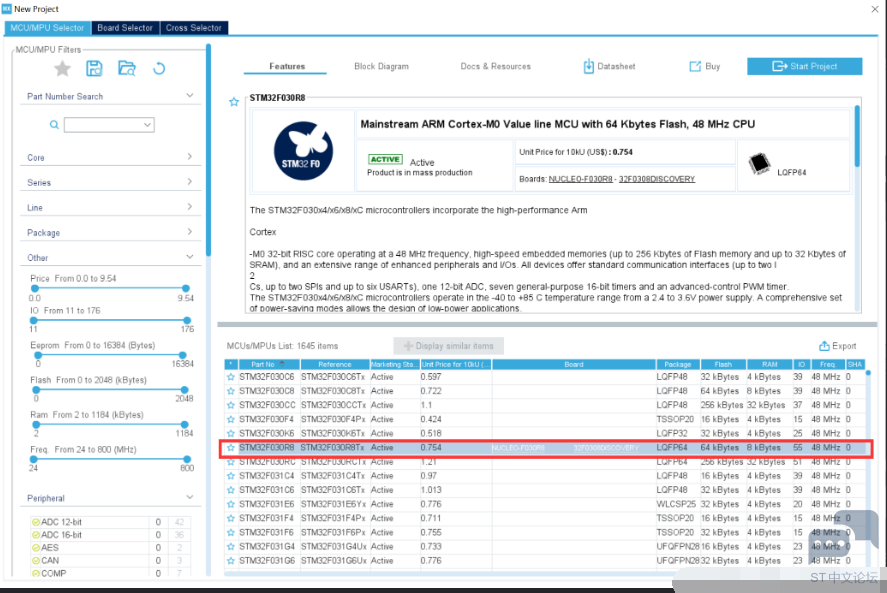
Task: Star the STM32F030R8 row
Action: click(x=231, y=448)
